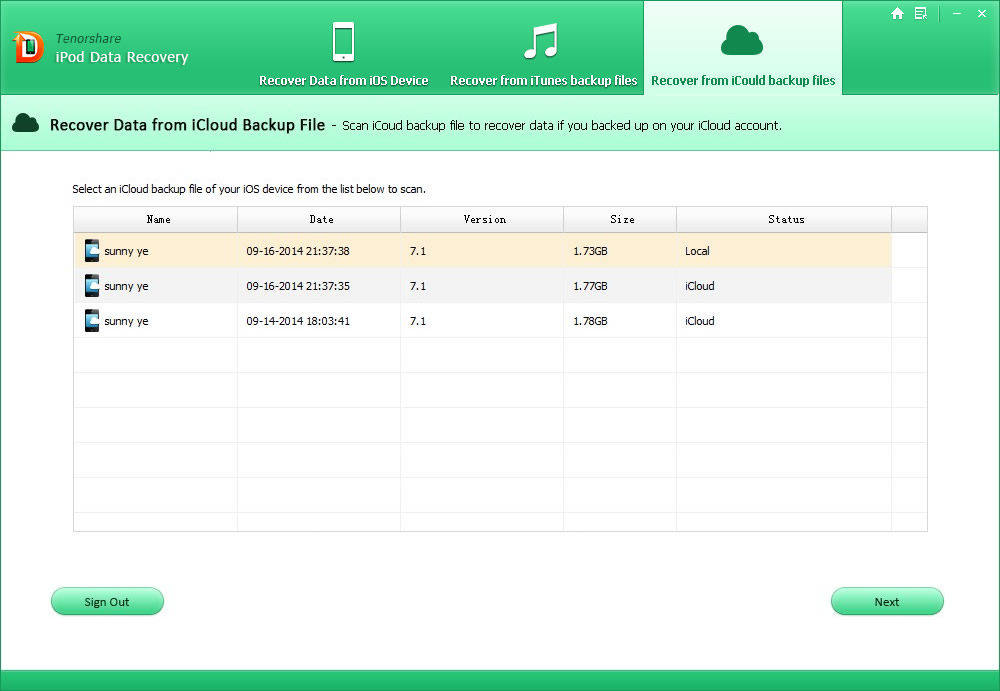This screenshot has width=1000, height=691.
Task: Select date 09-16-2014 21:37:35
Action: [298, 286]
